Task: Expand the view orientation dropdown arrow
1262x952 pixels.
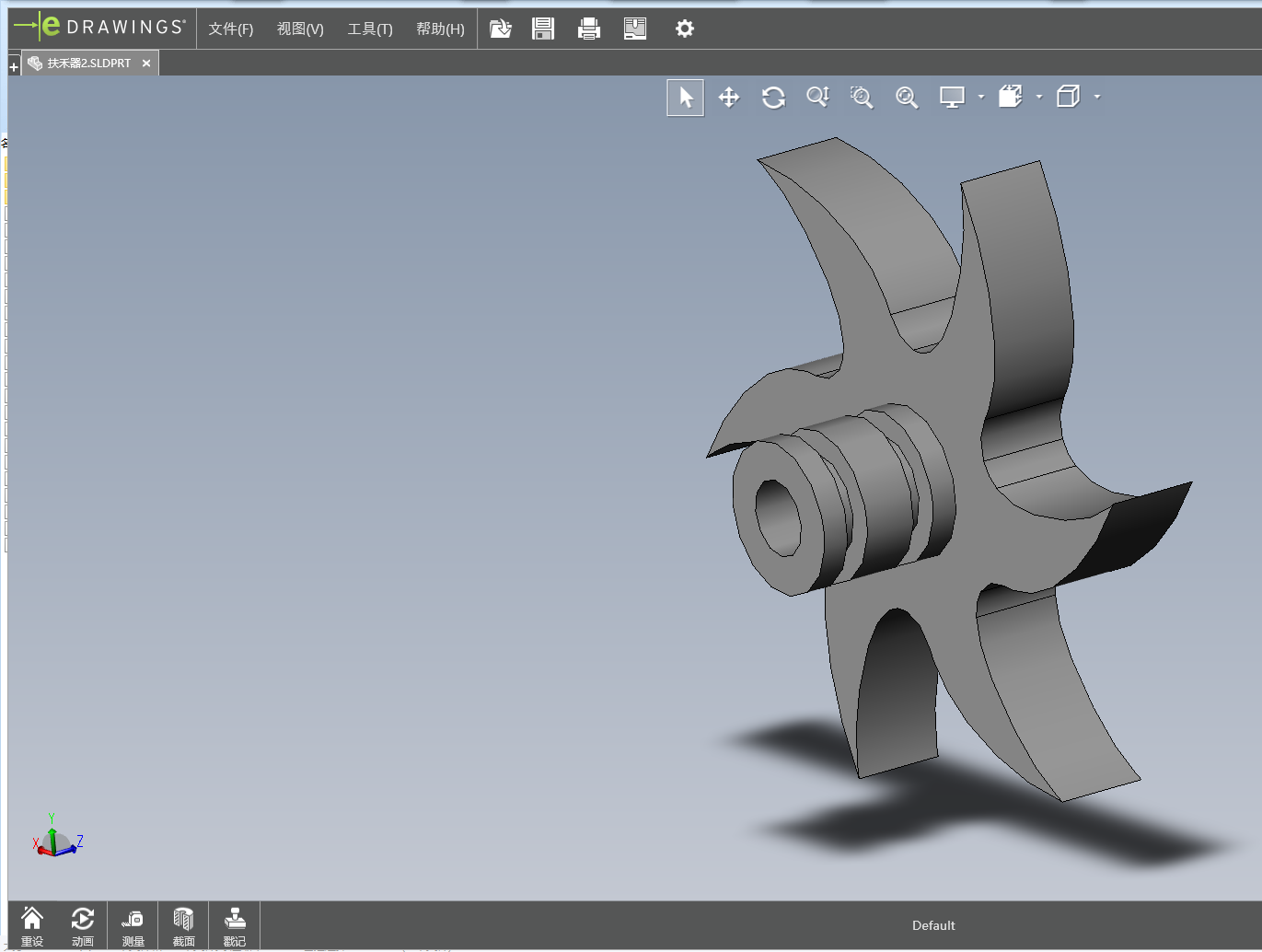Action: pos(1039,97)
